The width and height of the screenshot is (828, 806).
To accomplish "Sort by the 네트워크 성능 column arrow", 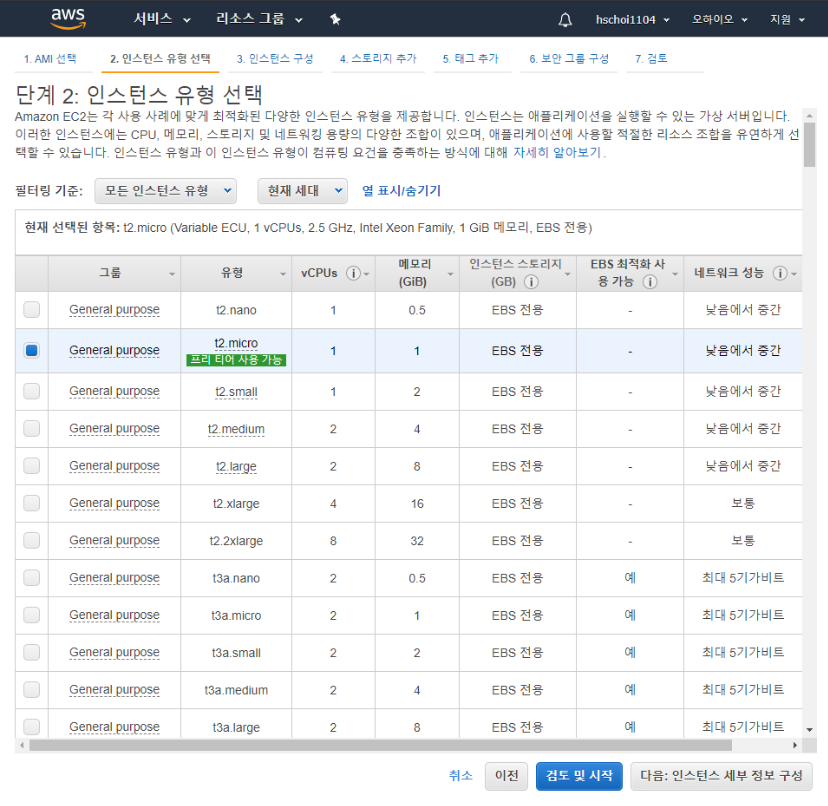I will click(x=794, y=274).
